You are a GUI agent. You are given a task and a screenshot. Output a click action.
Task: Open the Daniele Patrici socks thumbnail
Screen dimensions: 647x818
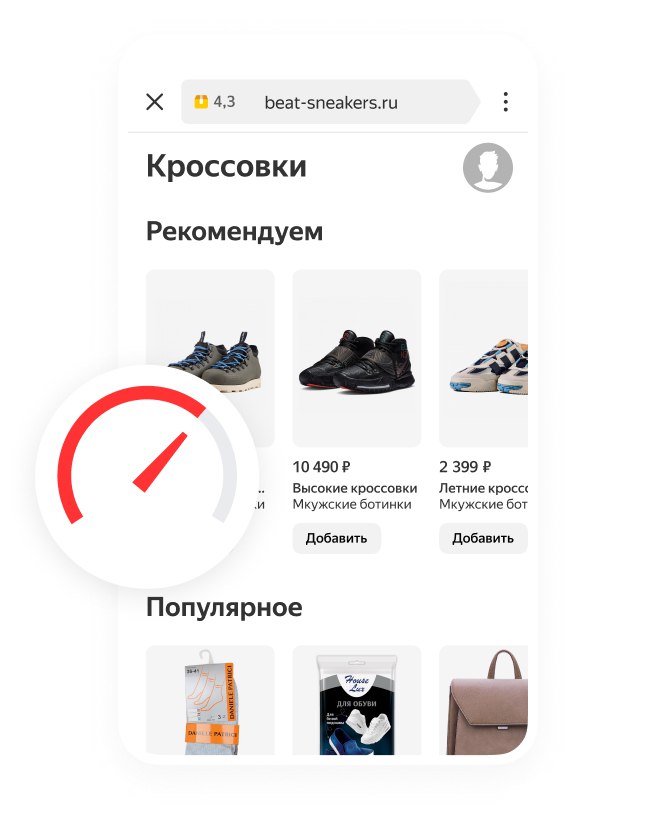pos(210,700)
